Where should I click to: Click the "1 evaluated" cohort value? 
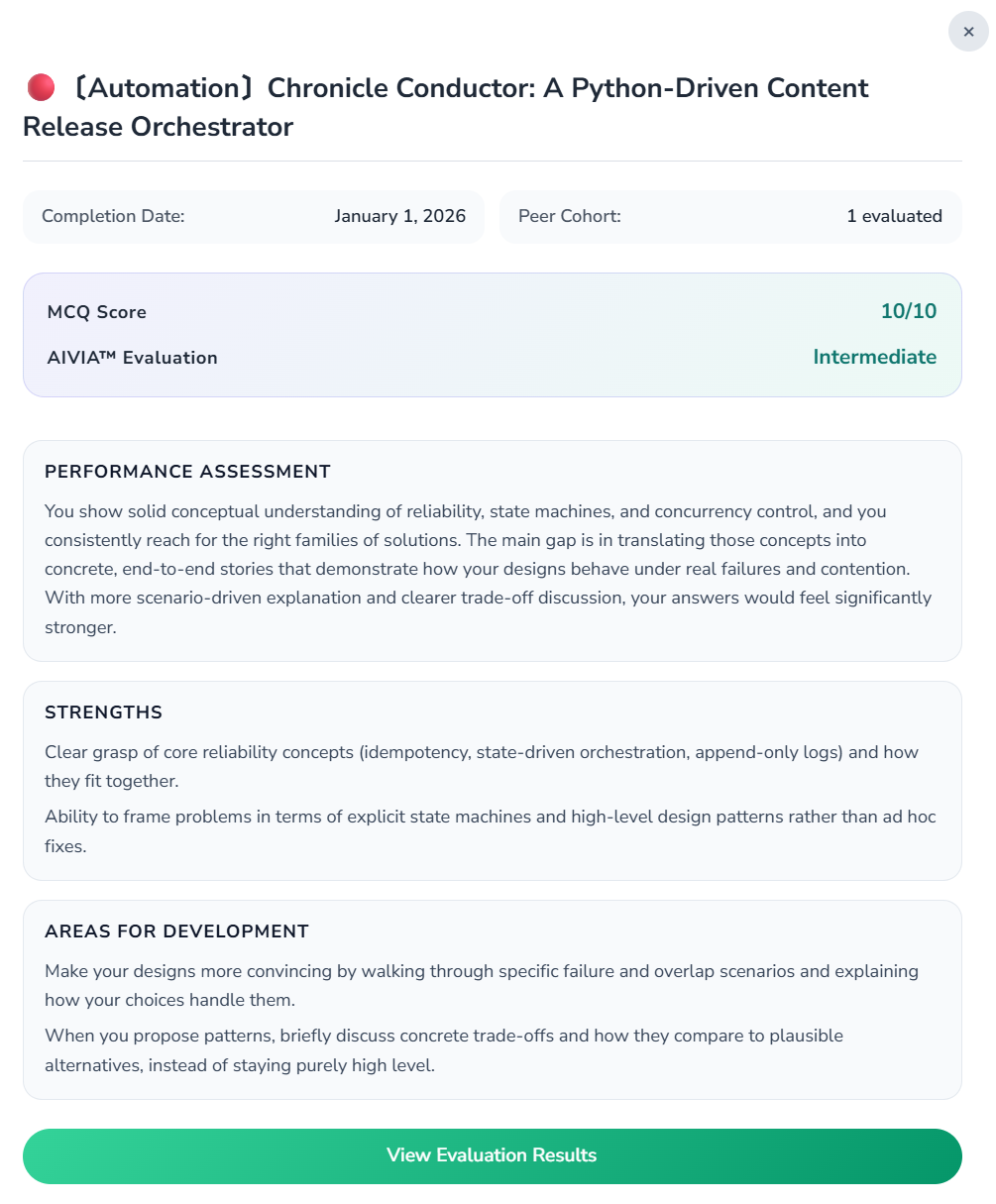(894, 216)
